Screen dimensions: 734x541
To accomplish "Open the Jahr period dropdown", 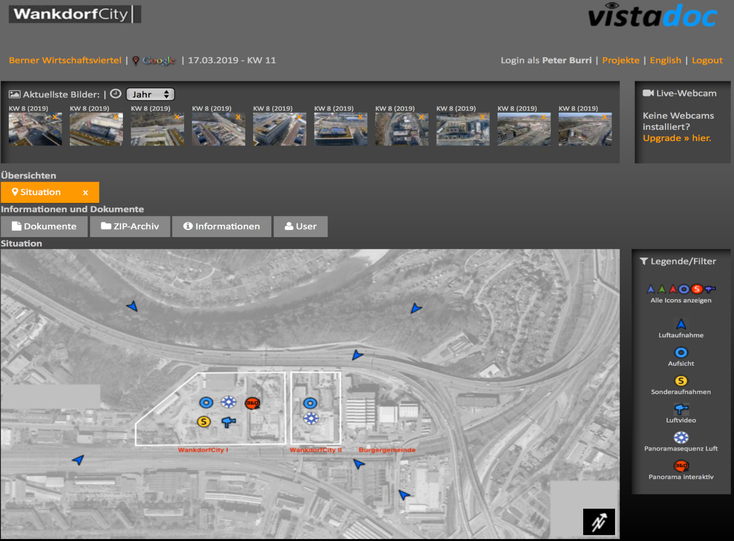I will pos(150,94).
